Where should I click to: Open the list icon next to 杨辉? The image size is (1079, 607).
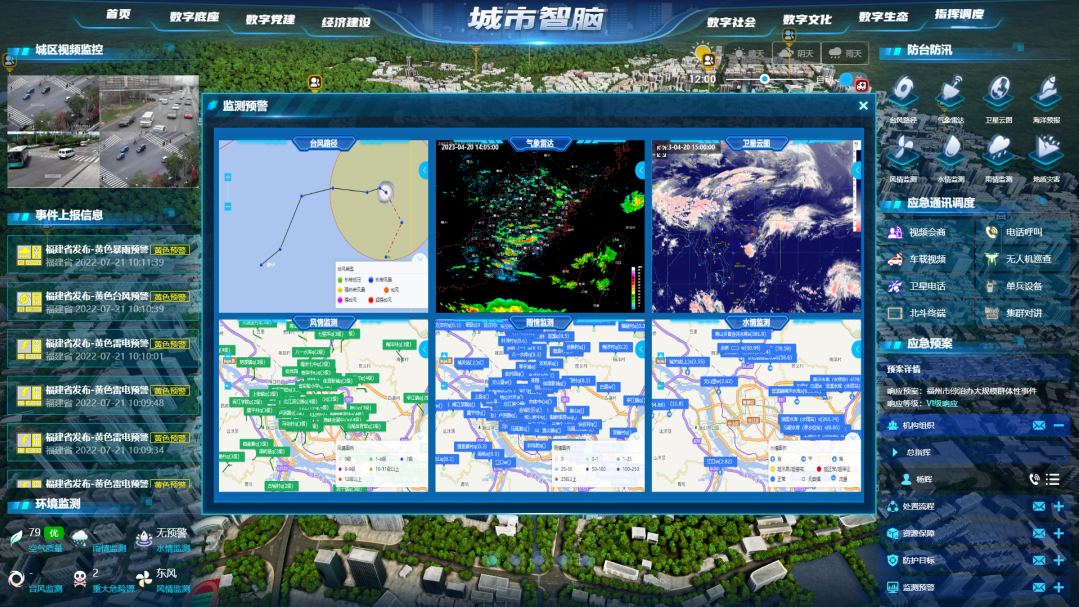(x=1053, y=479)
